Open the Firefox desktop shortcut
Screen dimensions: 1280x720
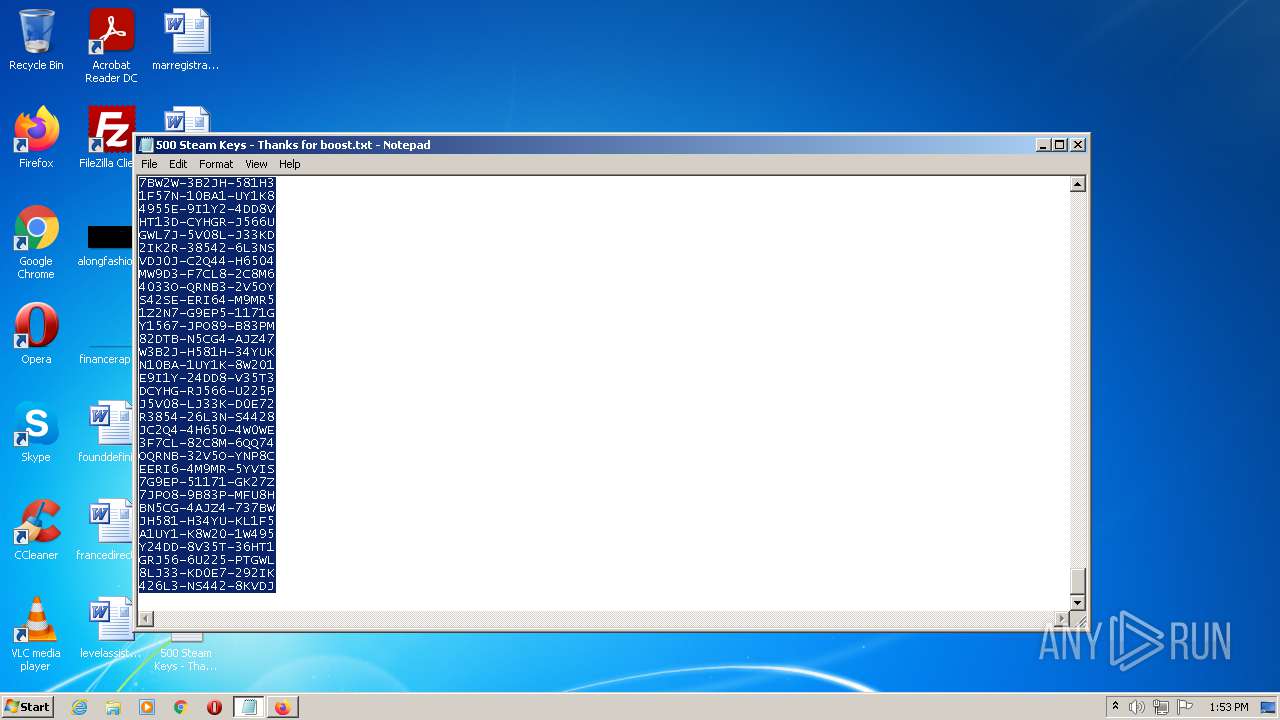pos(36,138)
